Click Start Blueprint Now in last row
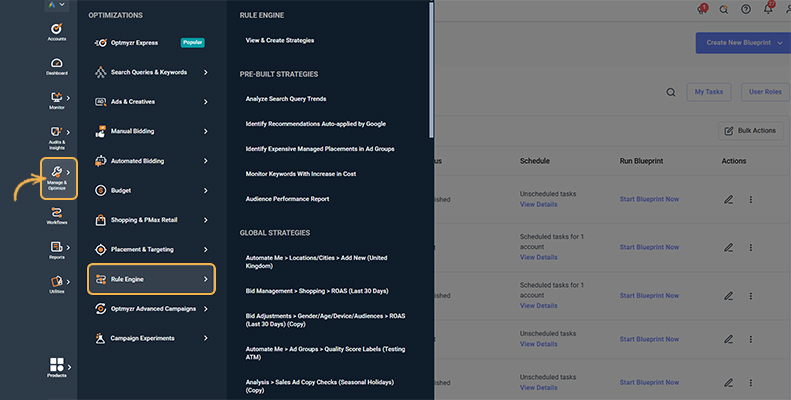Screen dimensions: 791x400 (x=649, y=382)
